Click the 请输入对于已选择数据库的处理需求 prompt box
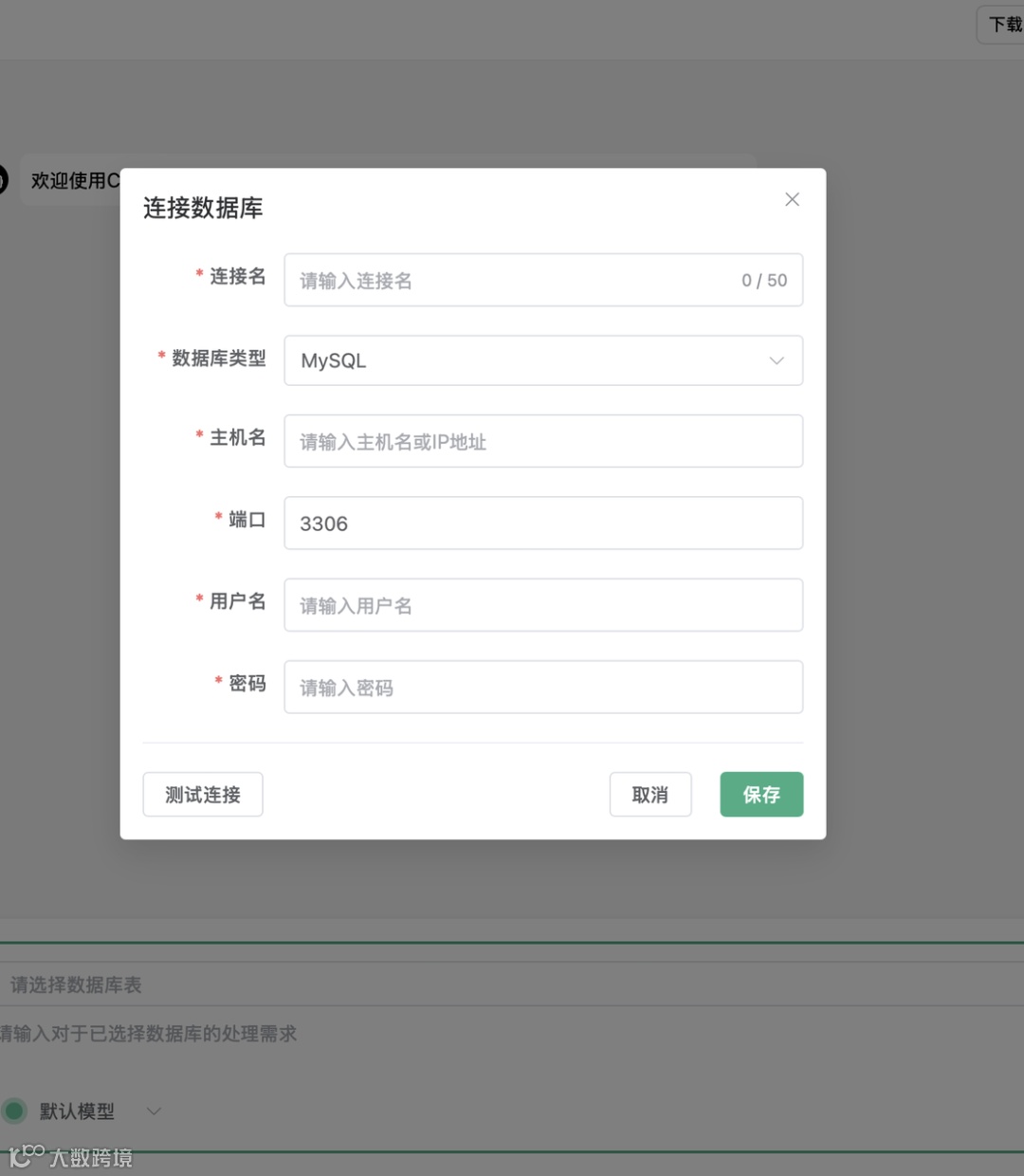Screen dimensions: 1024x1176 click(x=148, y=1034)
